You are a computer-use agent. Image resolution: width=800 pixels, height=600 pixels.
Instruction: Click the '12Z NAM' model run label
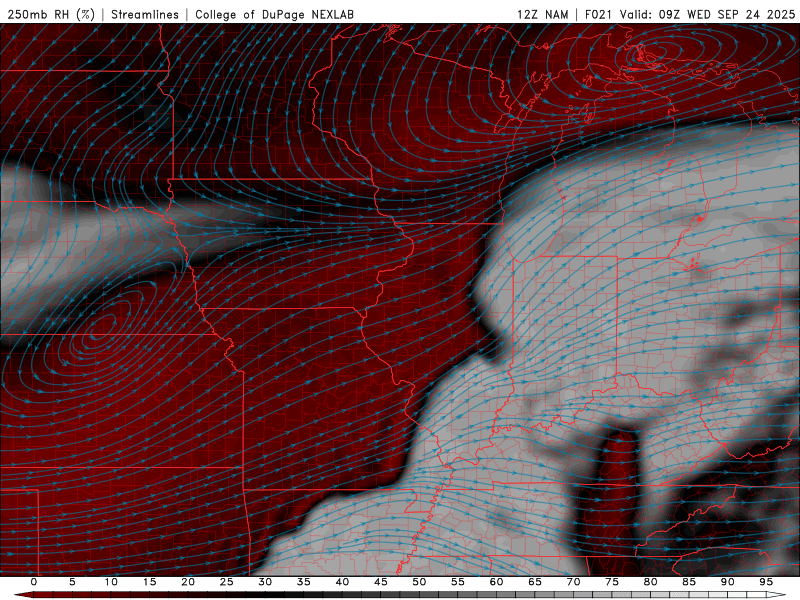543,14
